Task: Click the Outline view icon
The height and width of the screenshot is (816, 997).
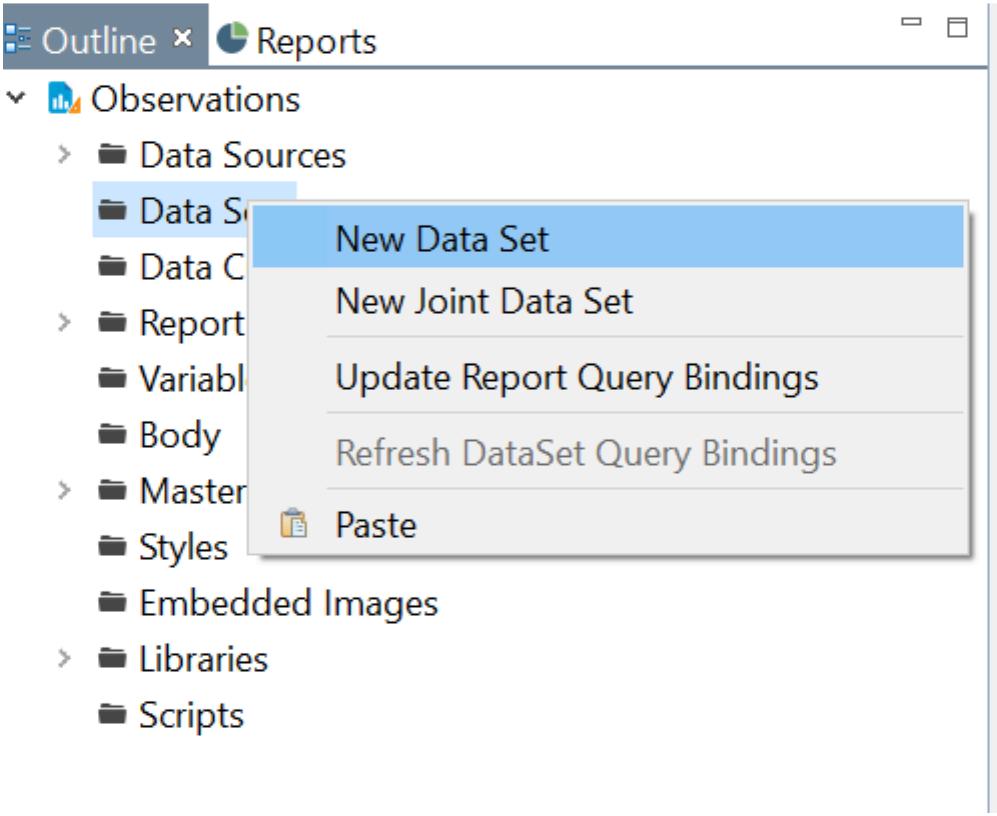Action: [x=17, y=39]
